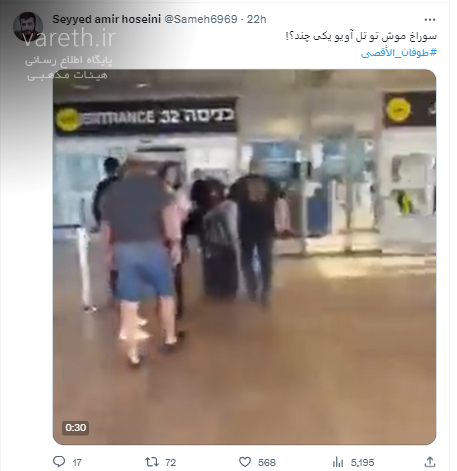This screenshot has height=471, width=457.
Task: Open view analytics bar chart icon
Action: [338, 462]
